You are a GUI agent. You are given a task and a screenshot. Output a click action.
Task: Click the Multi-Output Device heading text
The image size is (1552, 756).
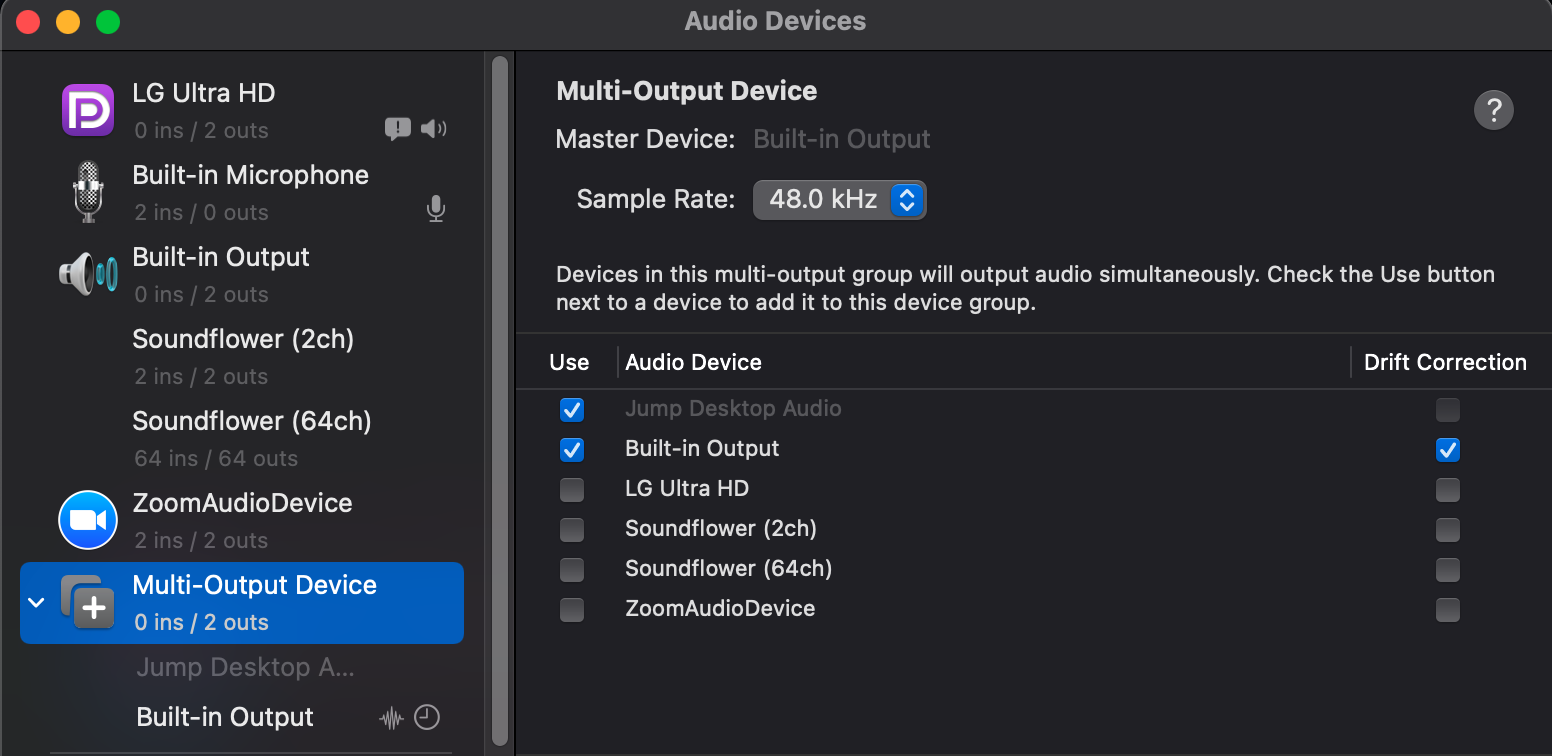click(x=687, y=91)
